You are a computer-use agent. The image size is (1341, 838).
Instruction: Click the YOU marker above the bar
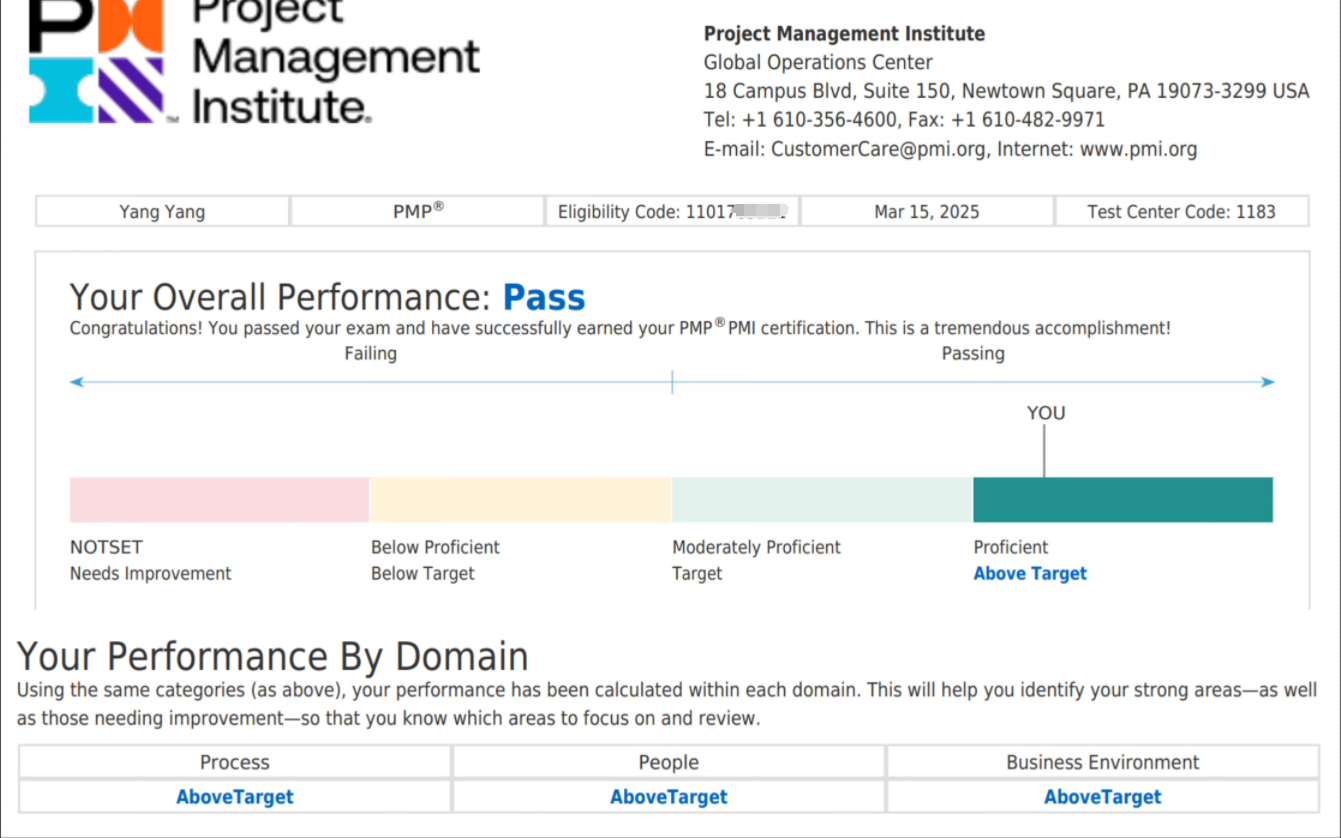tap(1046, 413)
